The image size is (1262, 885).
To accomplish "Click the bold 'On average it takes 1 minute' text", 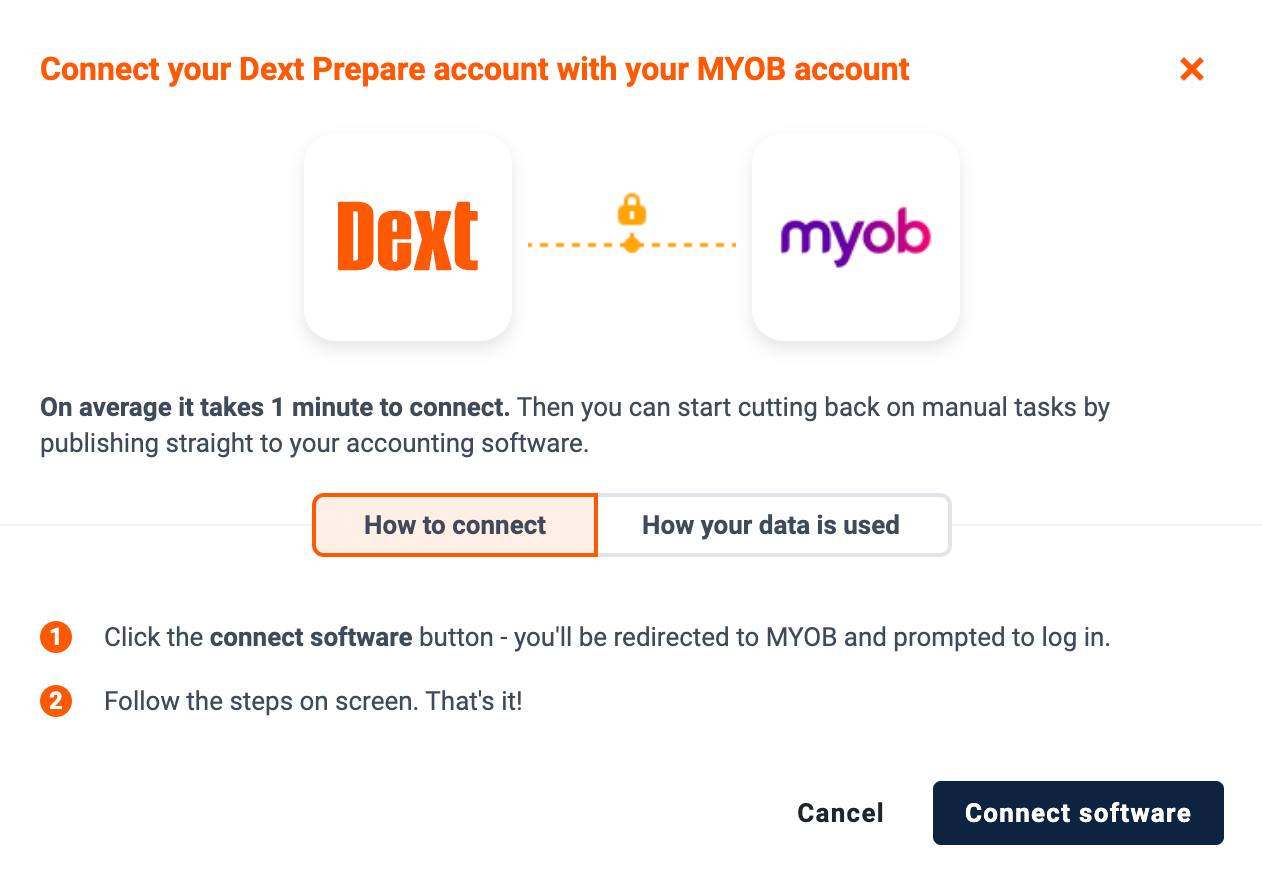I will (275, 408).
